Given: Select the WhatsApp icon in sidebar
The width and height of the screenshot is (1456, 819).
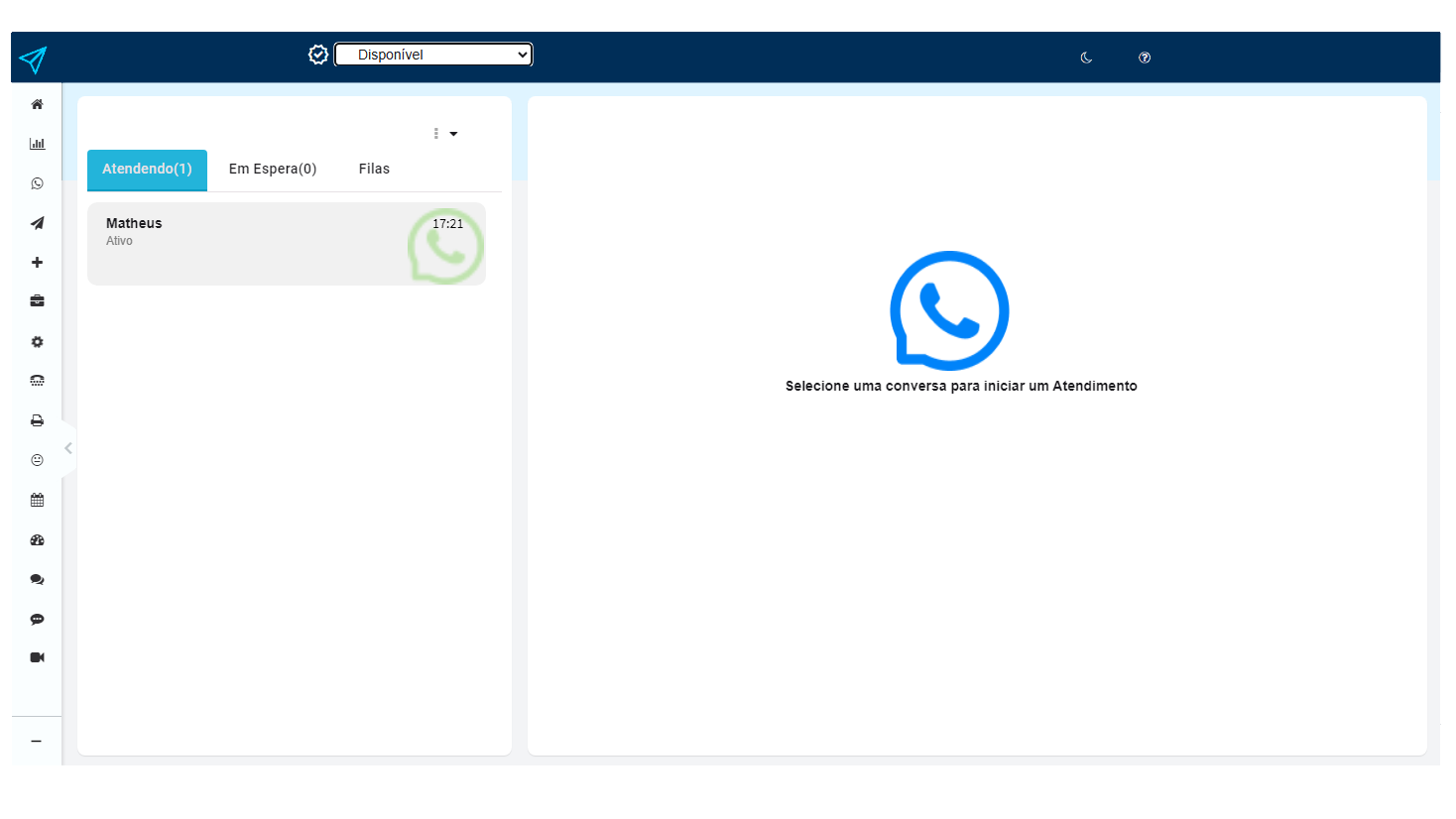Looking at the screenshot, I should 37,183.
